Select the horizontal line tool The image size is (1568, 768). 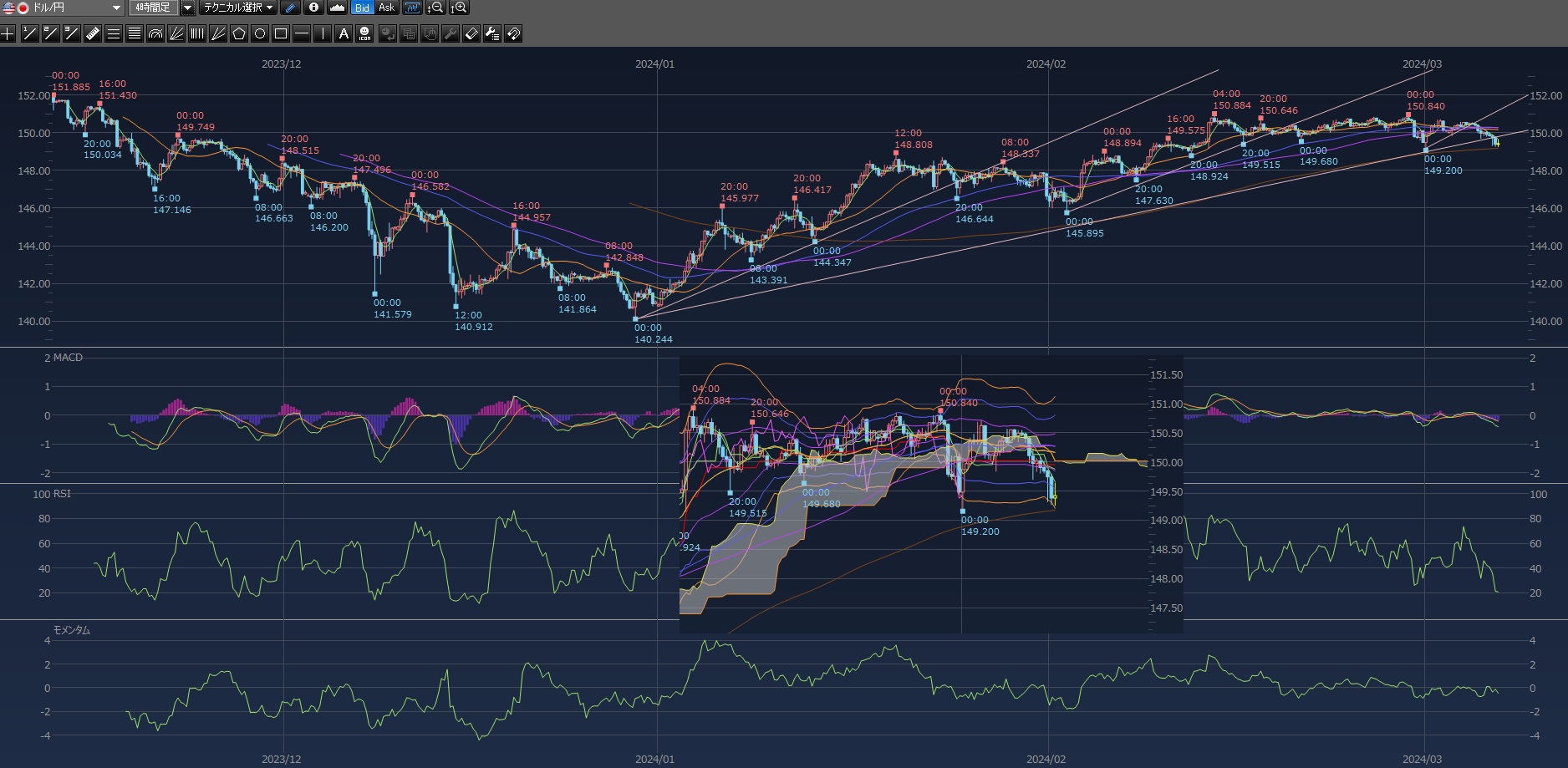tap(302, 33)
